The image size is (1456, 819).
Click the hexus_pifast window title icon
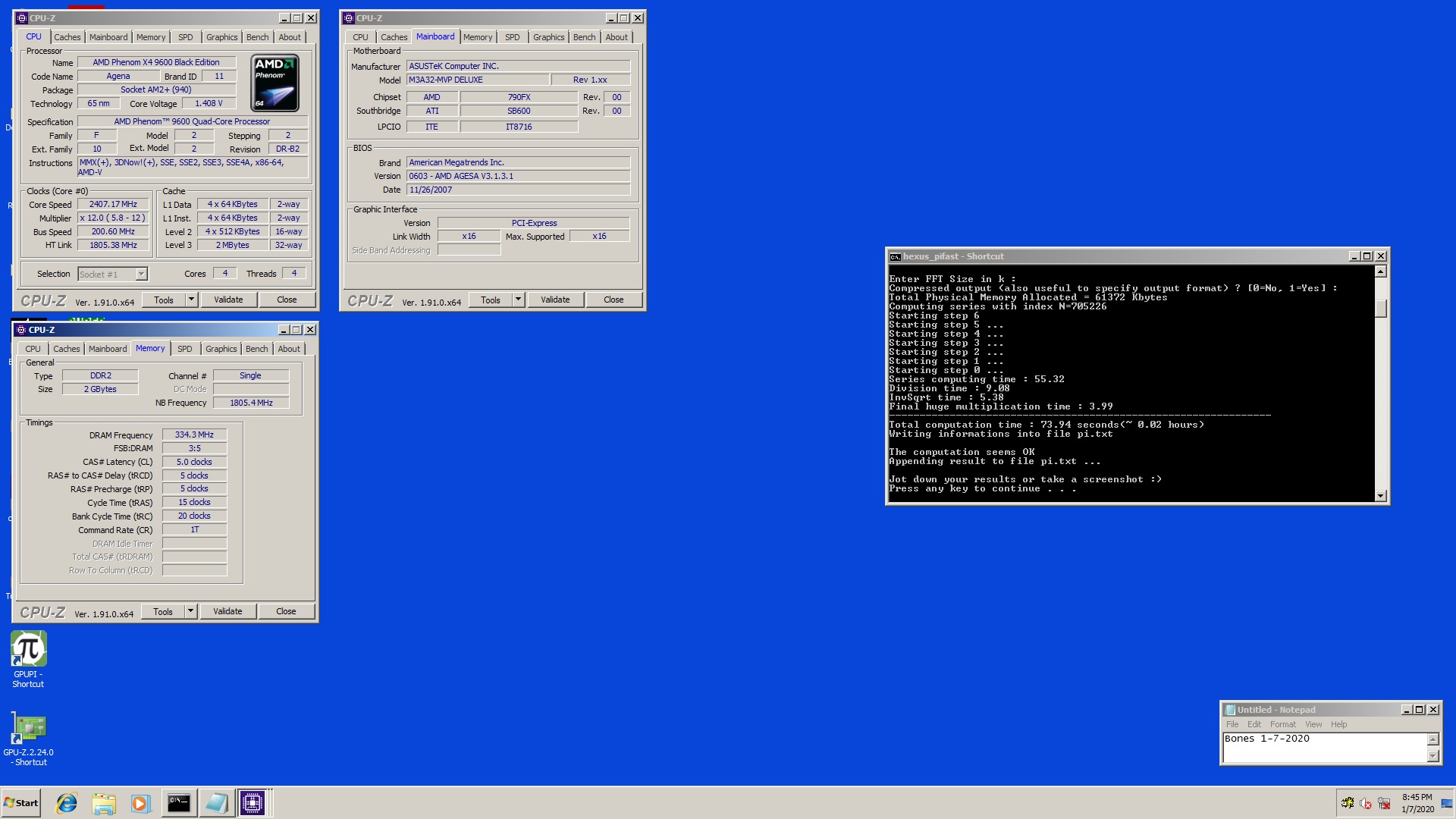[895, 256]
